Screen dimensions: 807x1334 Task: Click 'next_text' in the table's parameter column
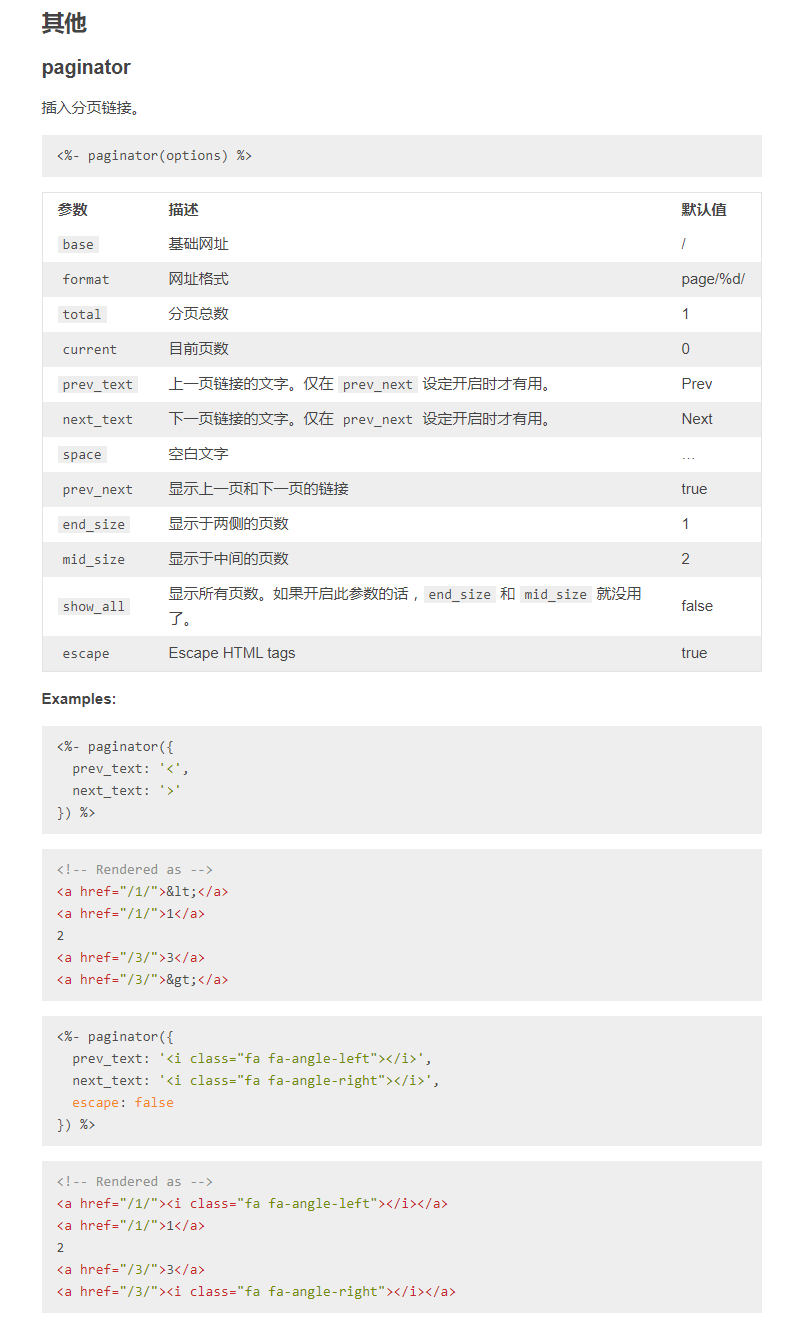coord(97,419)
